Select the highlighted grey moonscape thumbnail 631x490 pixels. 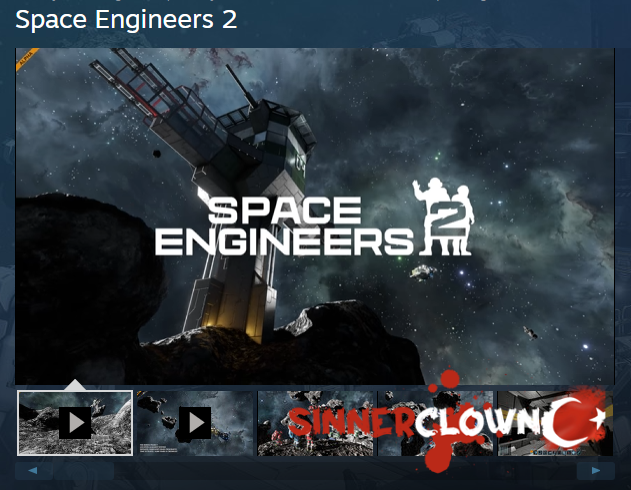[x=75, y=423]
